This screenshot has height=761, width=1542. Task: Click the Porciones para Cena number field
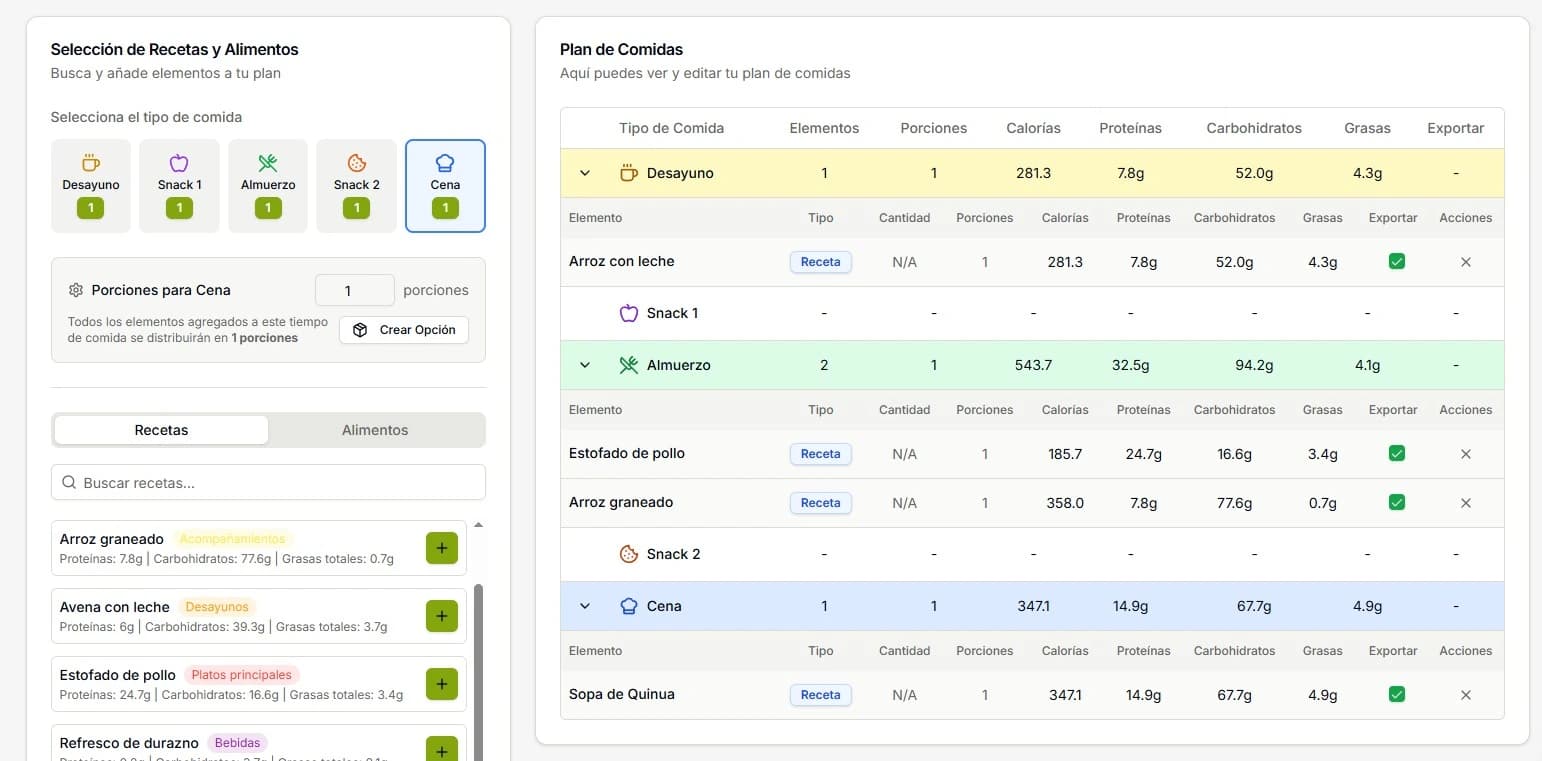[x=354, y=291]
